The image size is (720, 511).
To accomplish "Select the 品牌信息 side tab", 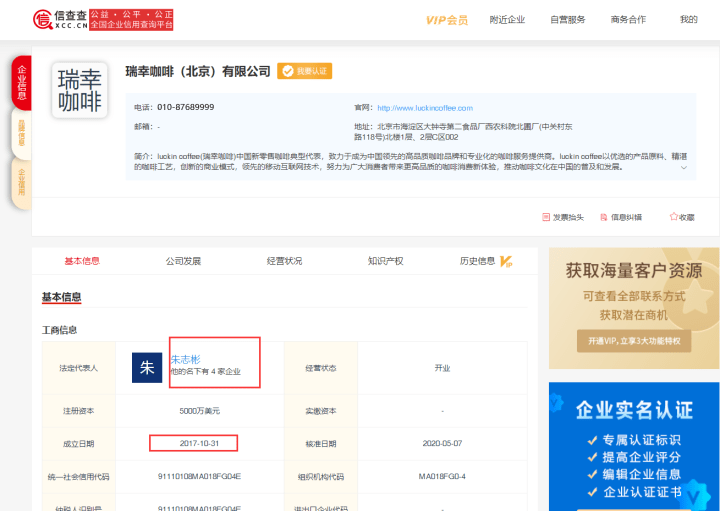I will click(22, 133).
